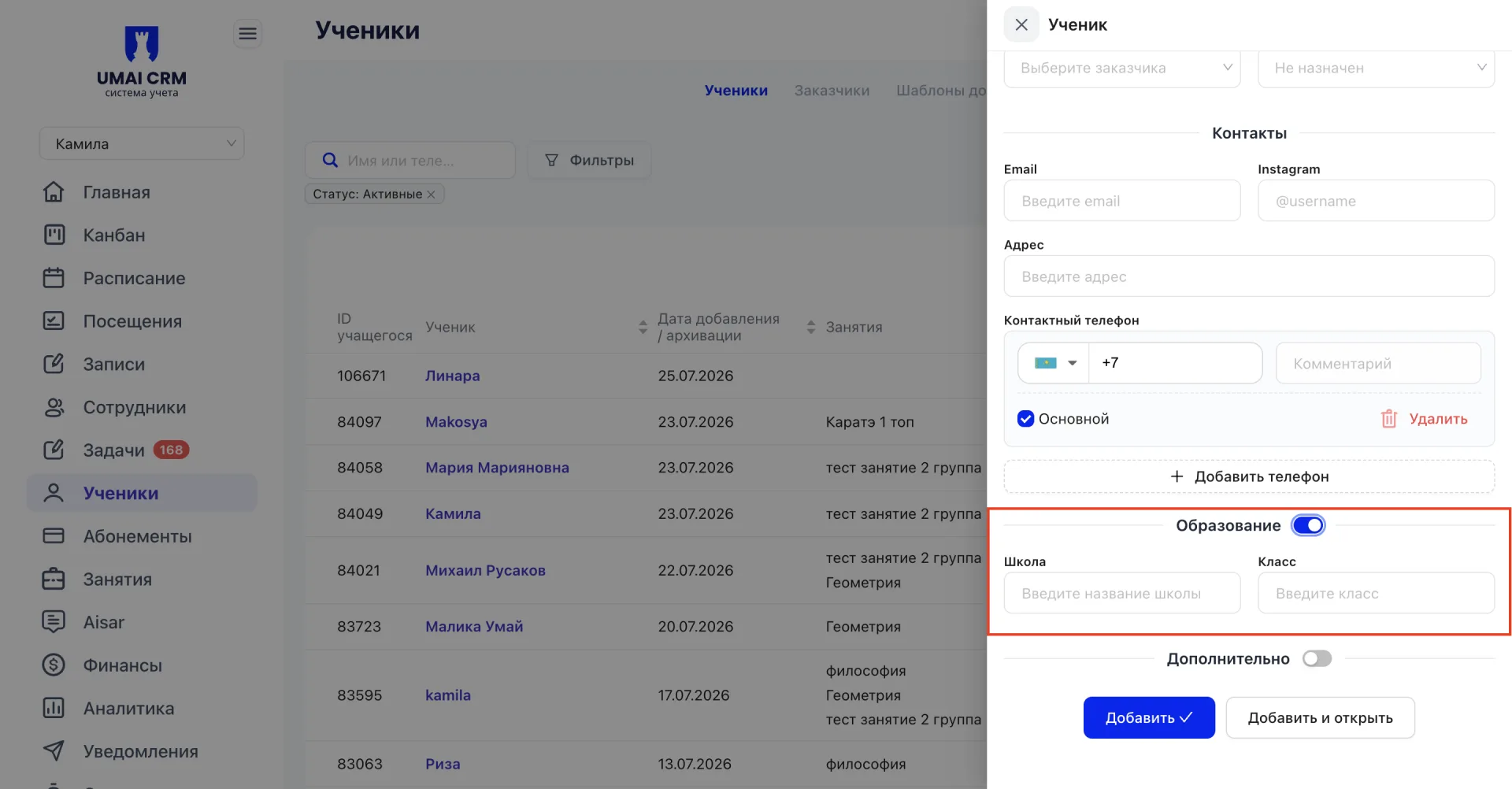
Task: Focus the Адрес input field
Action: click(1249, 276)
